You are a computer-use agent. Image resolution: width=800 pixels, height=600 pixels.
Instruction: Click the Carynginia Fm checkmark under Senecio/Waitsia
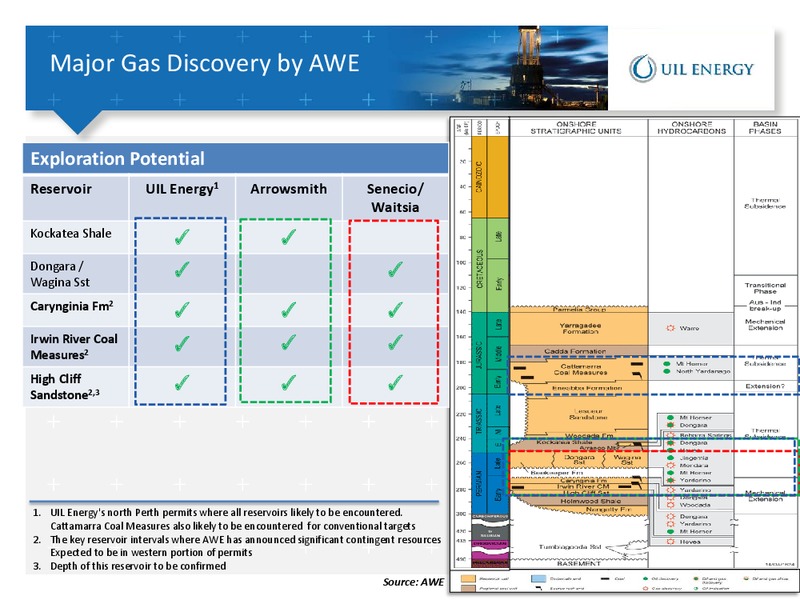pos(395,310)
